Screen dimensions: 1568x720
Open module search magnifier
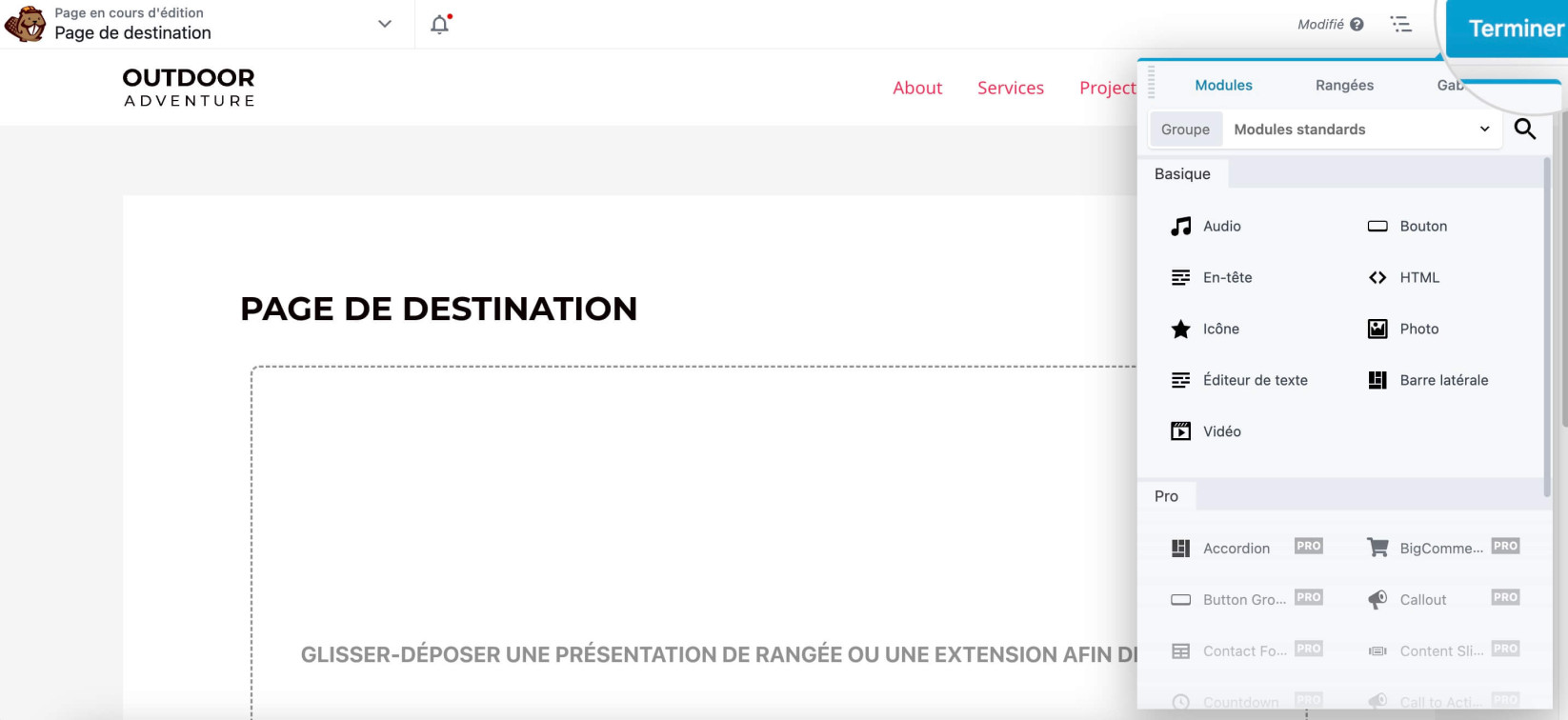pyautogui.click(x=1525, y=129)
